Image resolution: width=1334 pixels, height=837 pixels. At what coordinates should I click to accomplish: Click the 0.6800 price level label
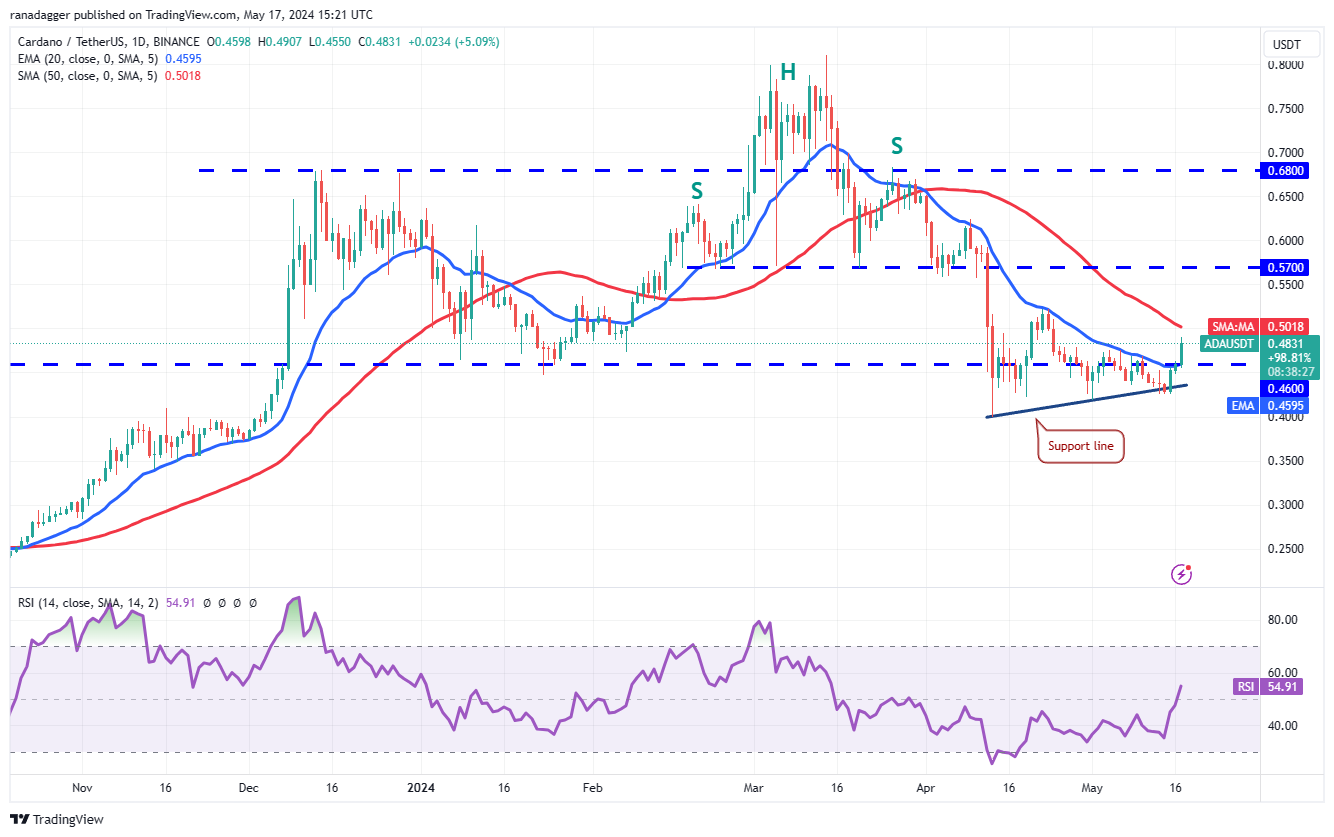[1289, 171]
